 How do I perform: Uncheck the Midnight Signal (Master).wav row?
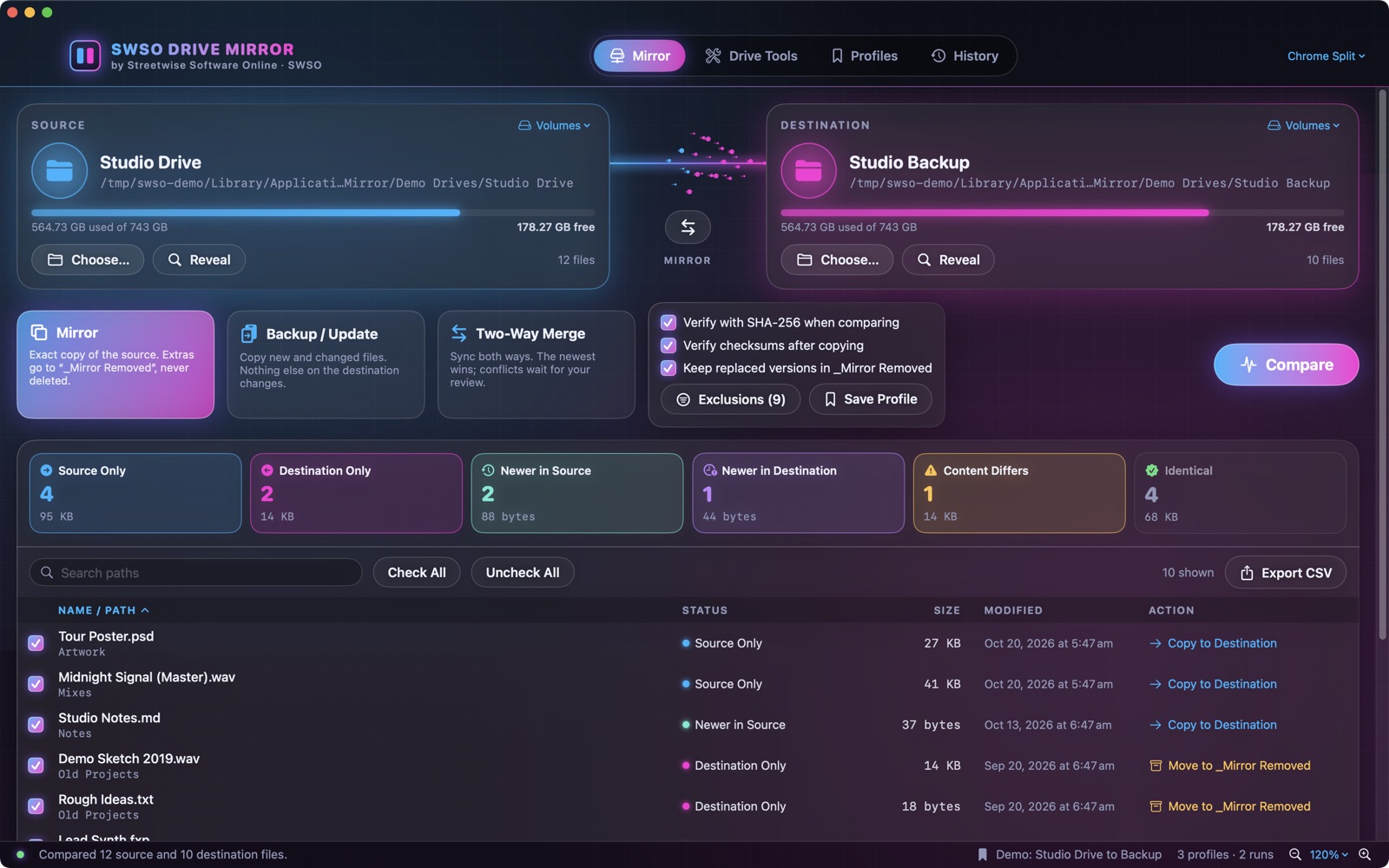tap(36, 684)
